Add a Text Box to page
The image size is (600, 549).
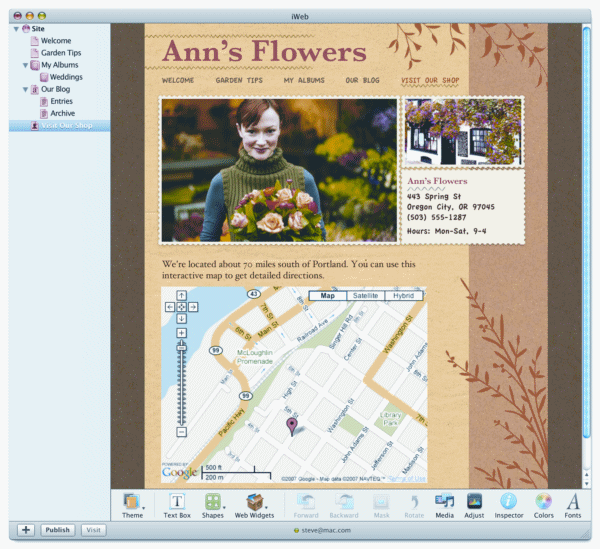pos(177,505)
